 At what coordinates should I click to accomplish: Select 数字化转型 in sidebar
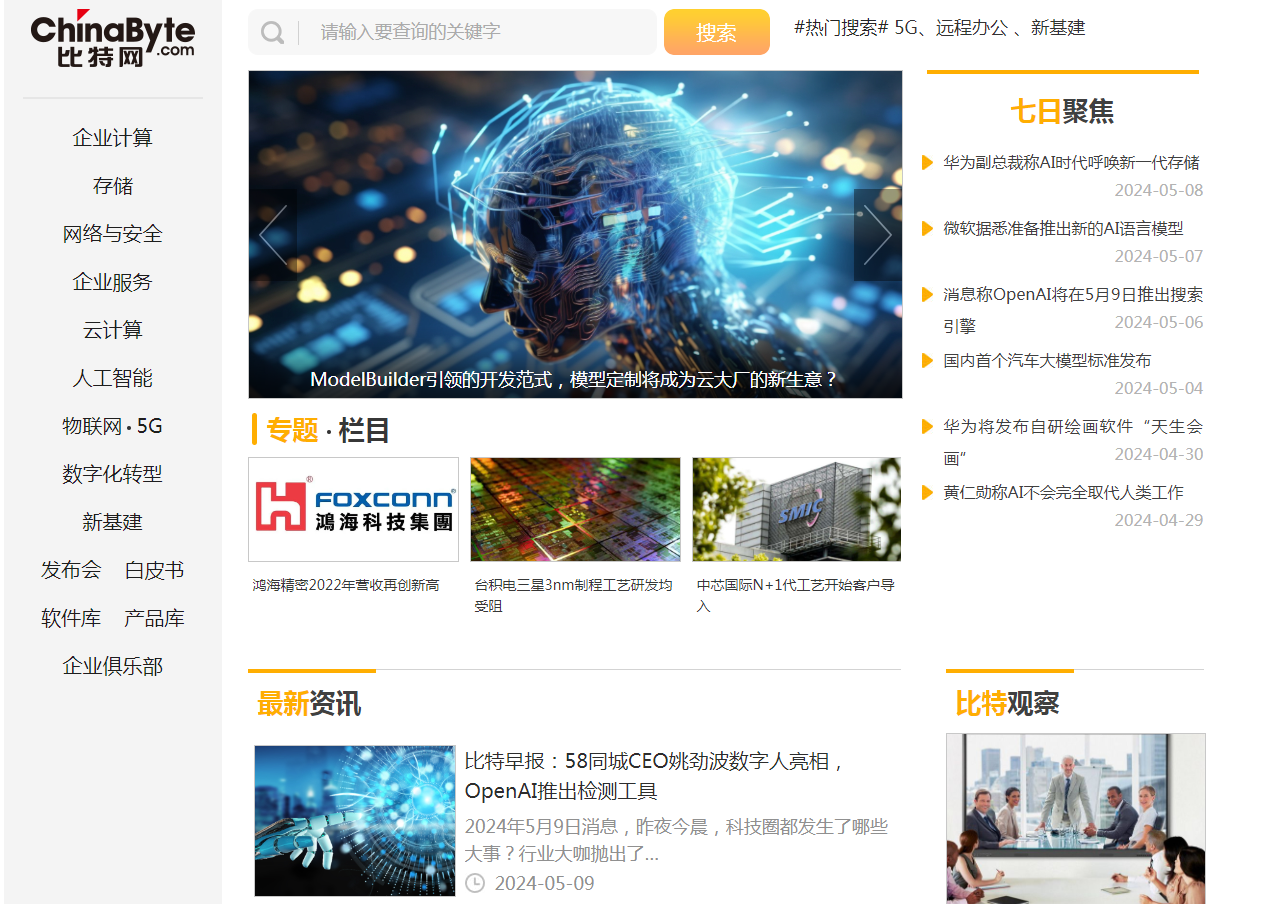click(113, 474)
